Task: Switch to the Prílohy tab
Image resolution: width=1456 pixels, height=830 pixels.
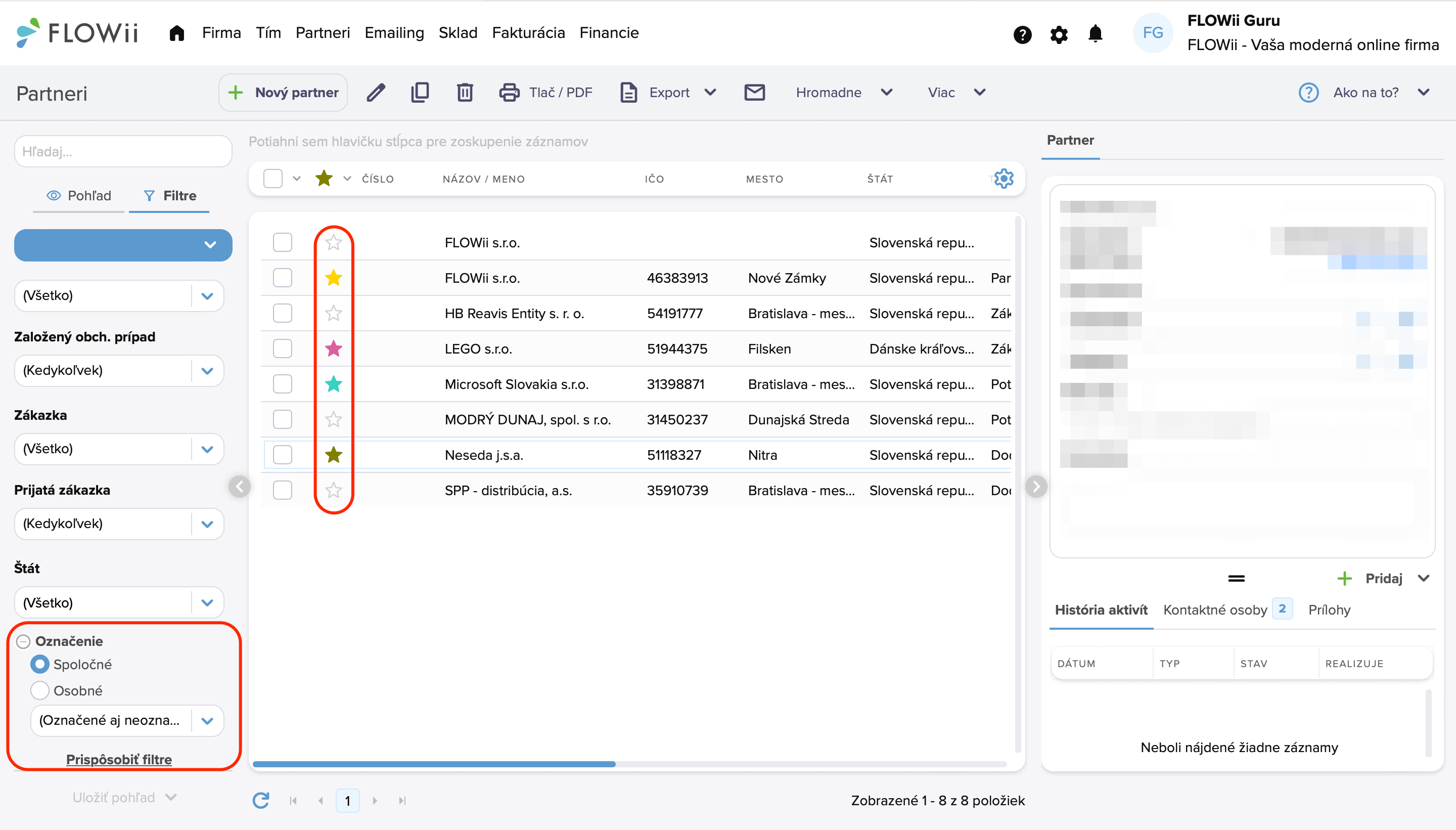Action: click(x=1329, y=609)
